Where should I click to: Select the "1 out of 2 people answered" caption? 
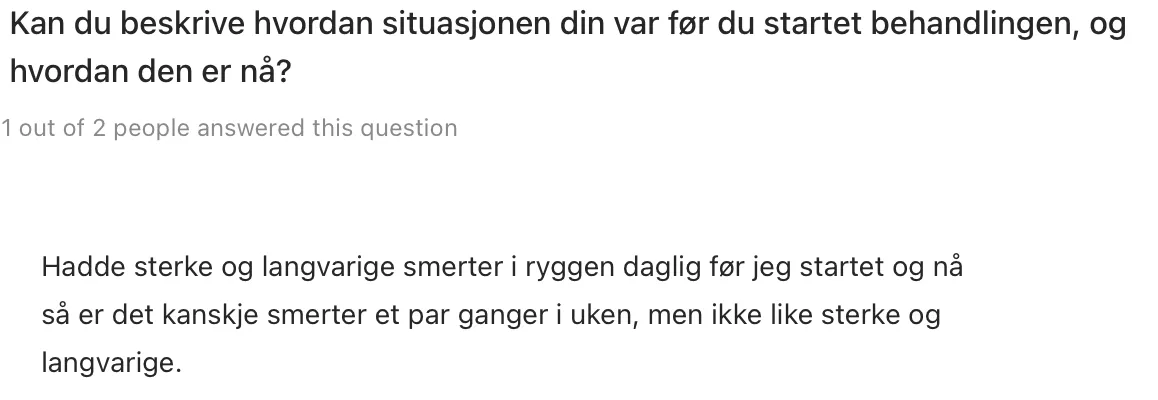[x=229, y=128]
